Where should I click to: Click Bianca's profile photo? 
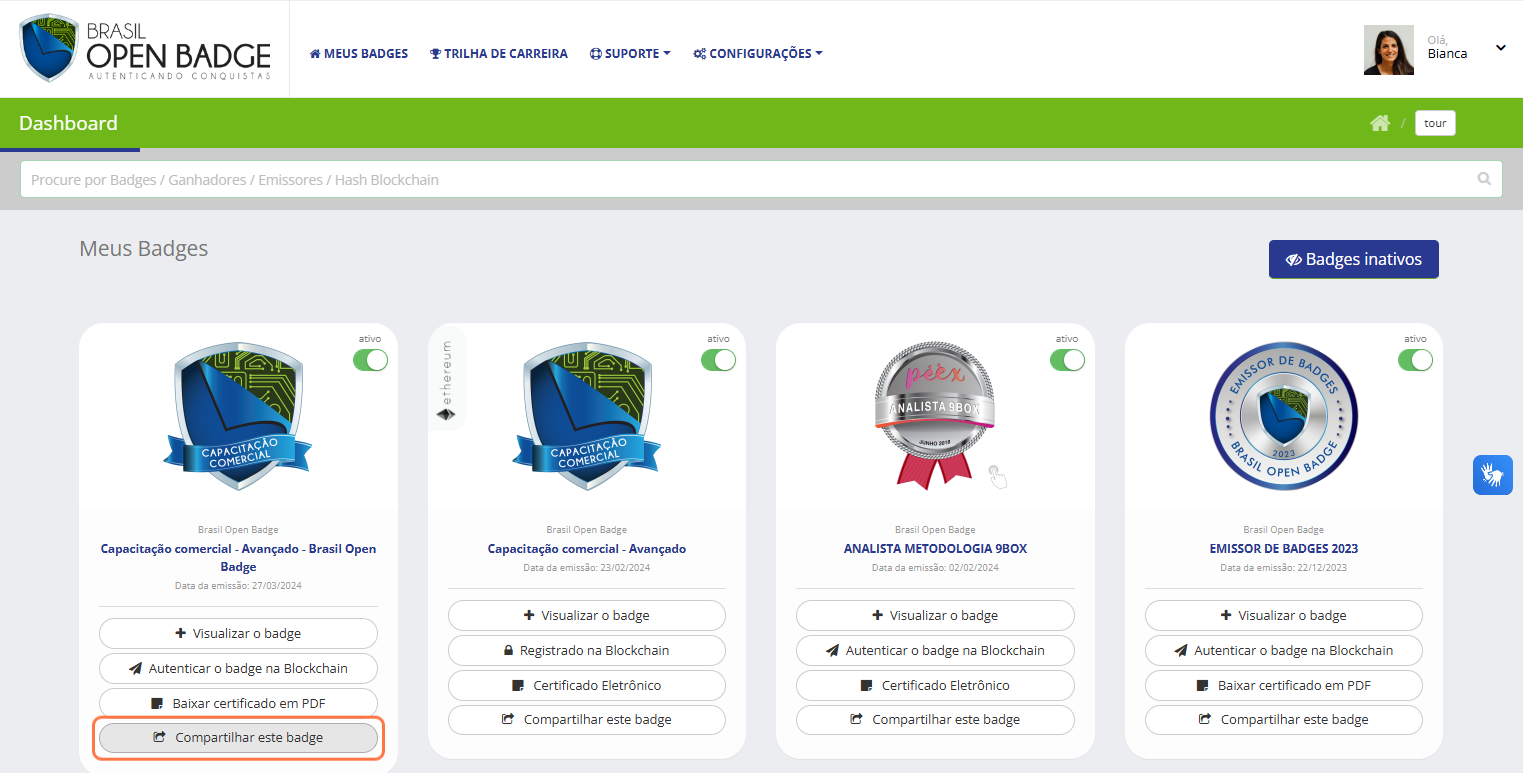pyautogui.click(x=1389, y=50)
